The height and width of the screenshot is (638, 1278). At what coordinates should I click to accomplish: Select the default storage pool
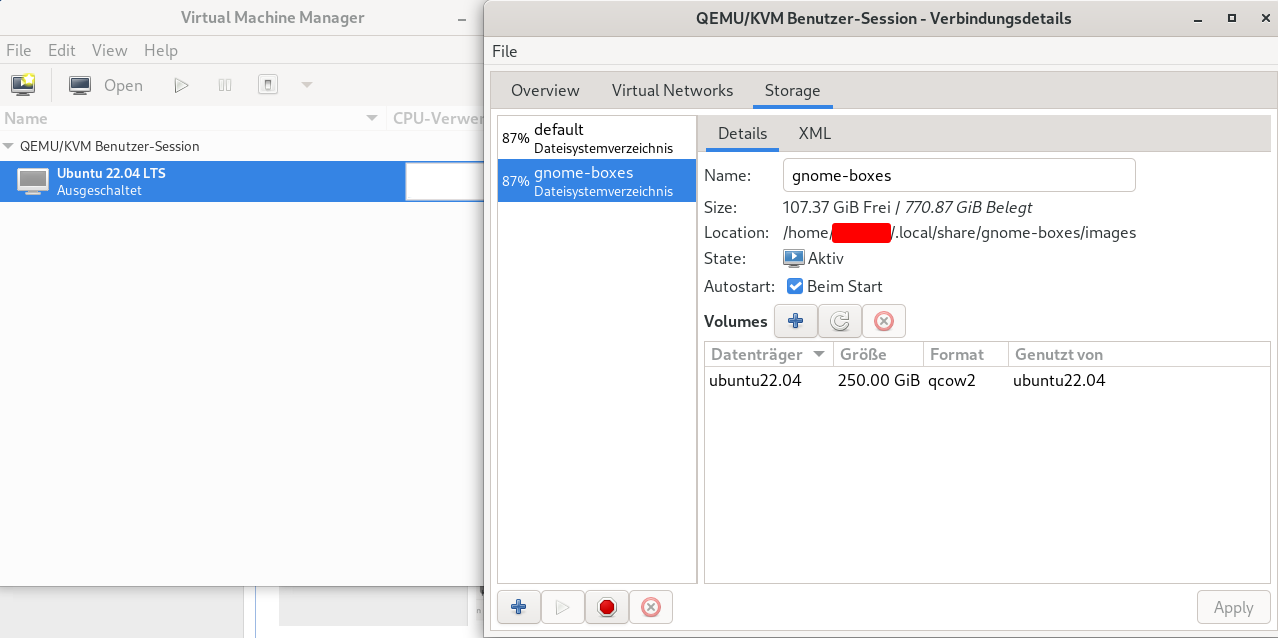597,138
